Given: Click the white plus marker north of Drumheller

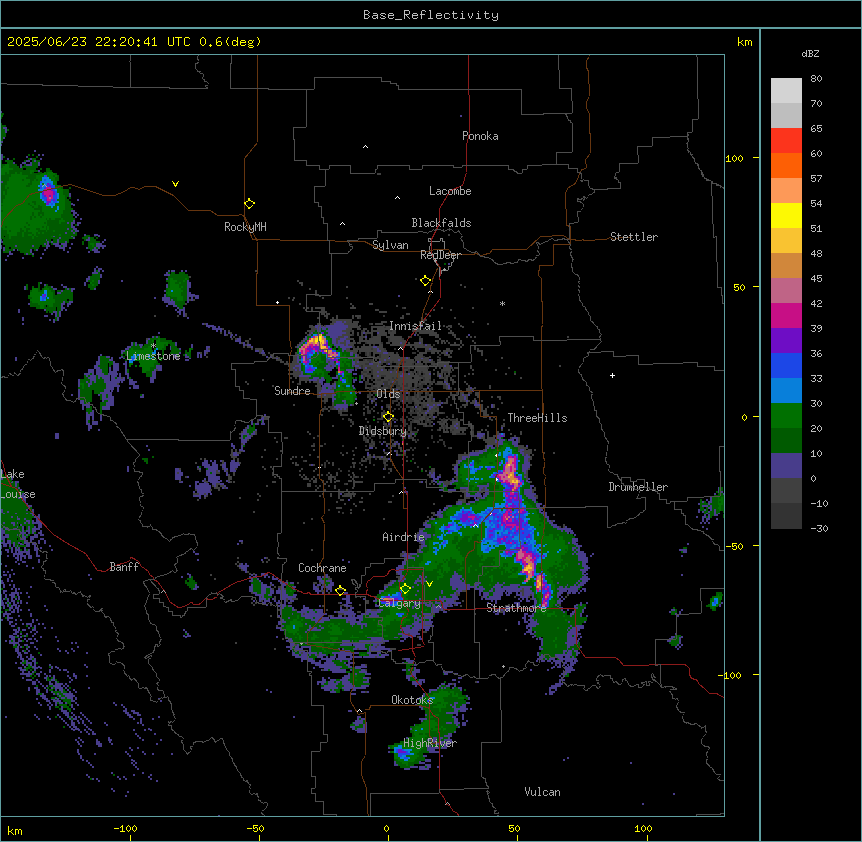Looking at the screenshot, I should click(612, 375).
